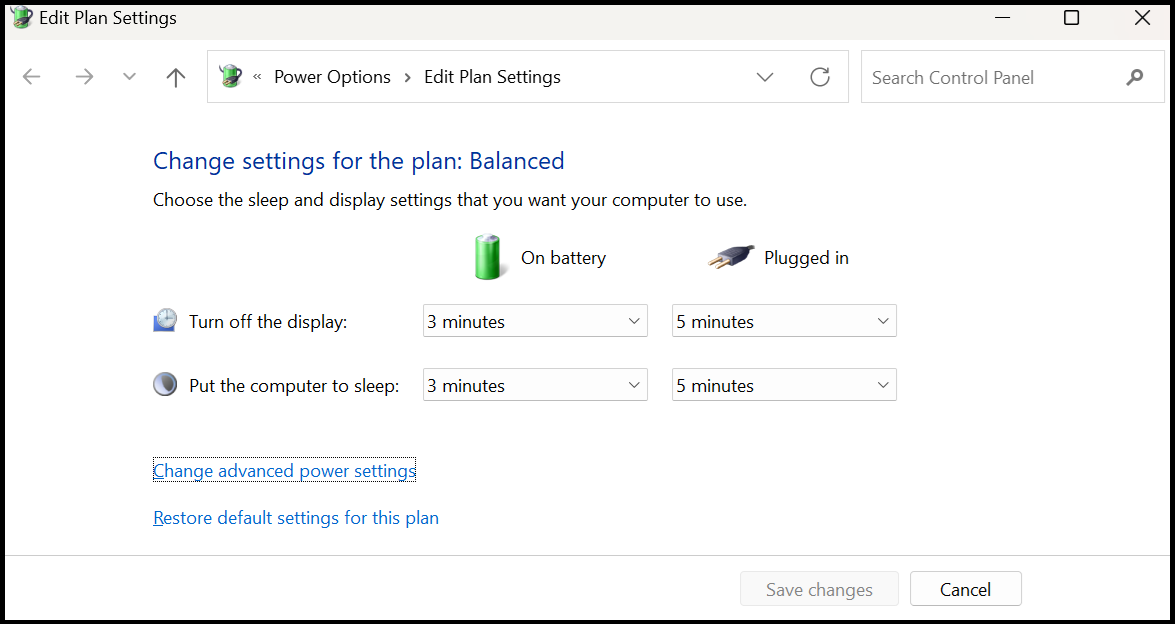The width and height of the screenshot is (1175, 624).
Task: Click the Forward navigation arrow
Action: (84, 77)
